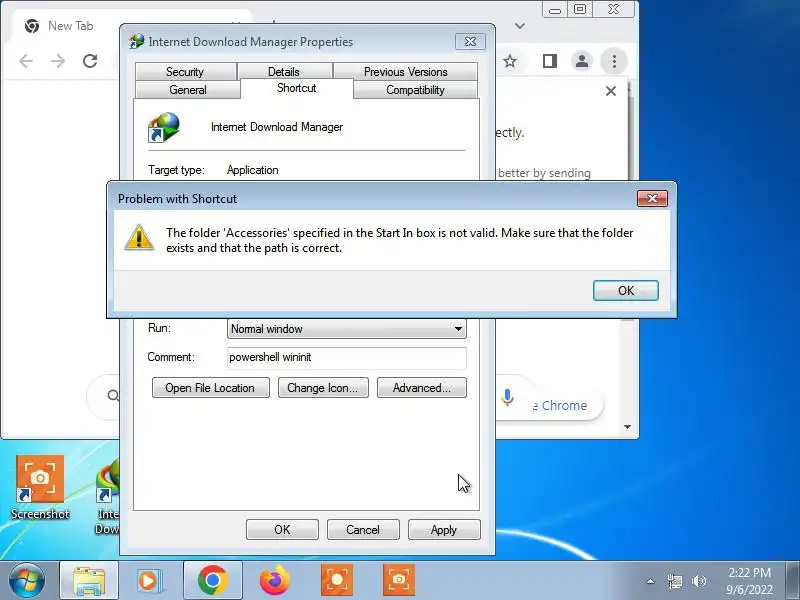This screenshot has height=600, width=800.
Task: Open the Windows Start menu
Action: tap(27, 580)
